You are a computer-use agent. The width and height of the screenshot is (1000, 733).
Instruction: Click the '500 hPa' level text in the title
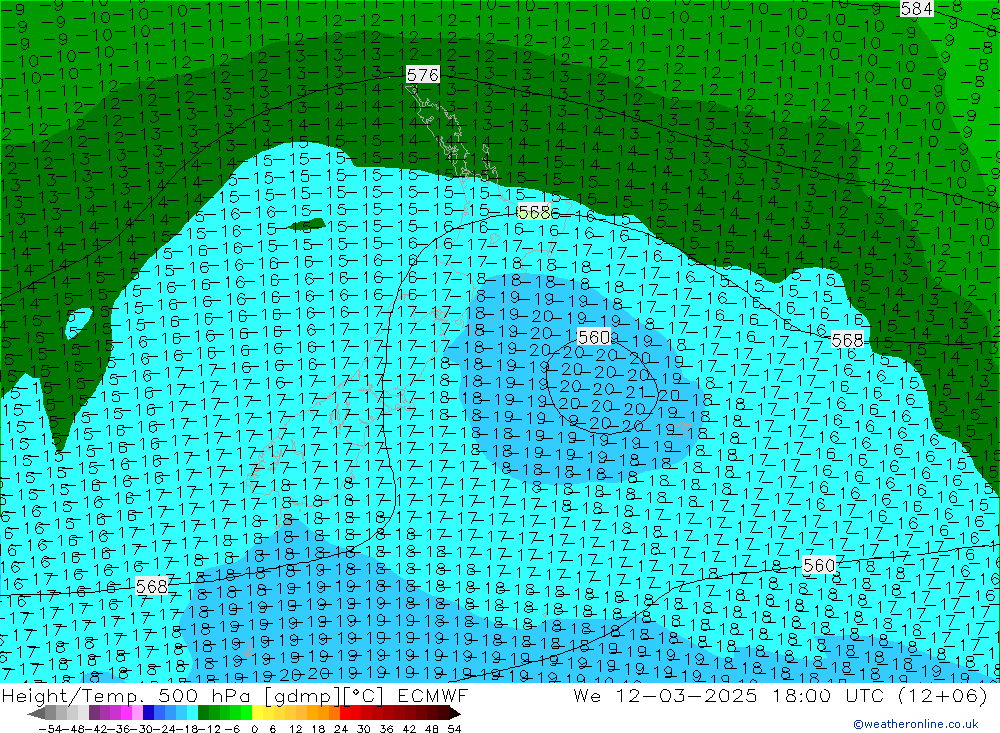[206, 696]
